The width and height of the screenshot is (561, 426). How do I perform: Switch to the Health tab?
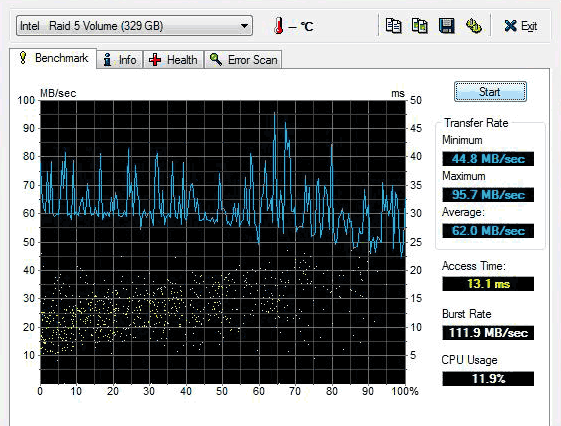click(x=174, y=59)
